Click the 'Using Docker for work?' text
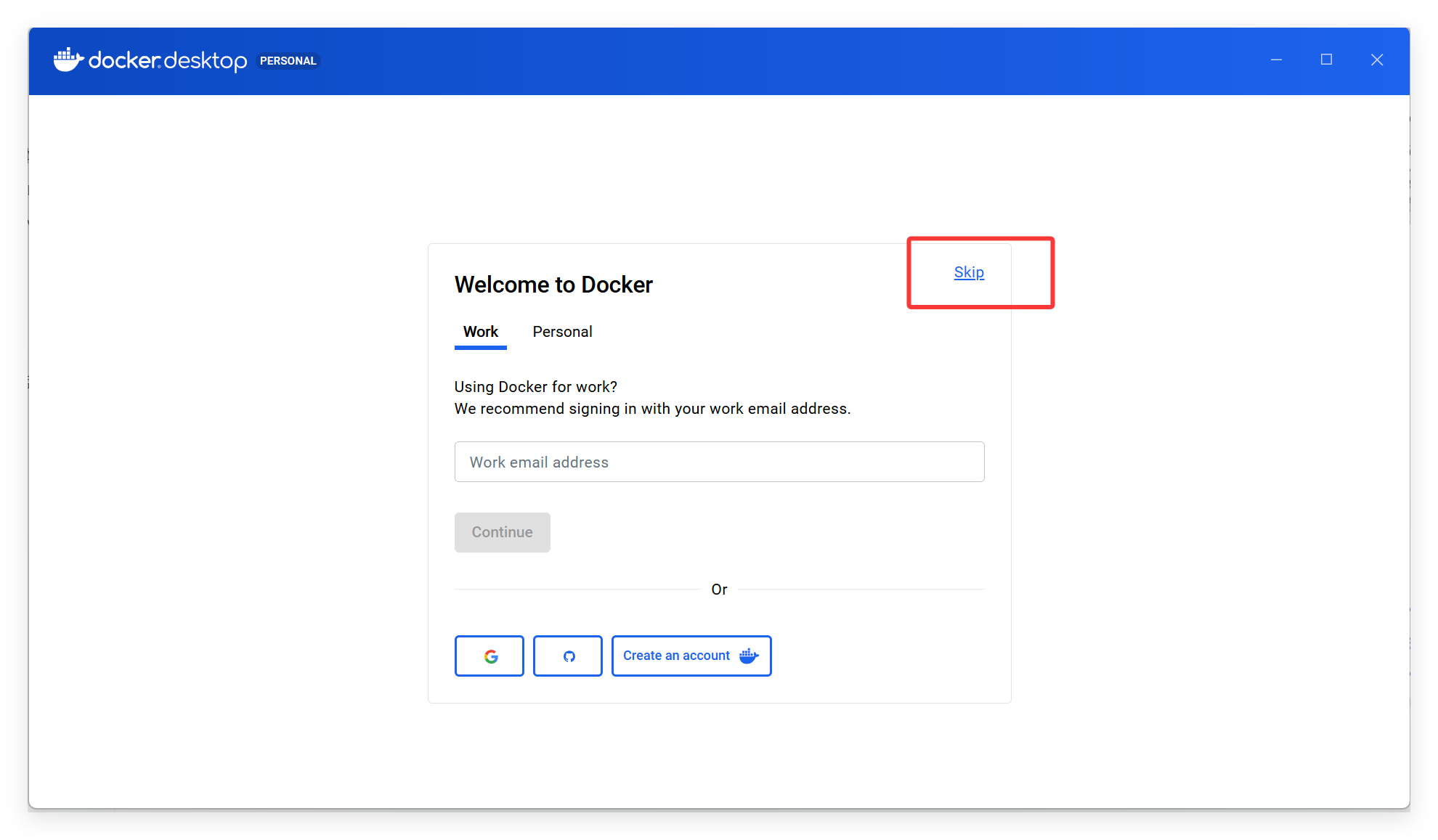Image resolution: width=1438 pixels, height=840 pixels. coord(535,387)
